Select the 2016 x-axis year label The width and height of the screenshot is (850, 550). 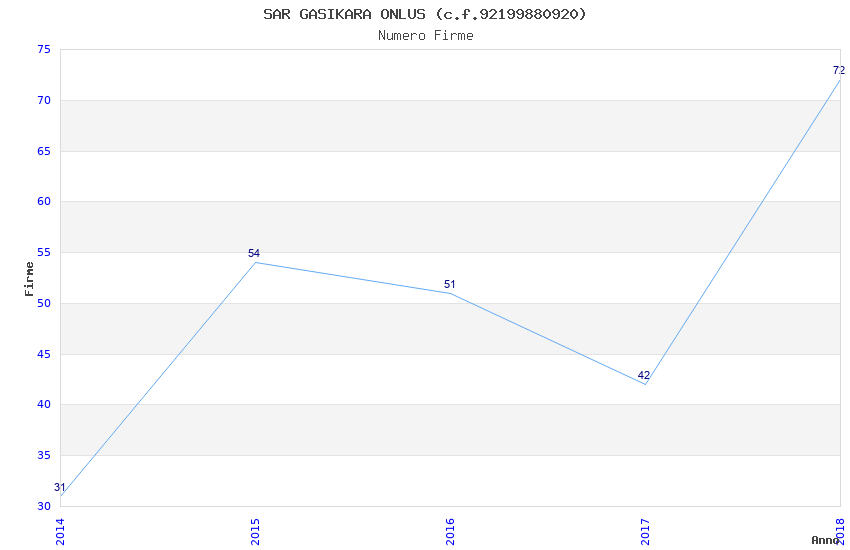[450, 532]
